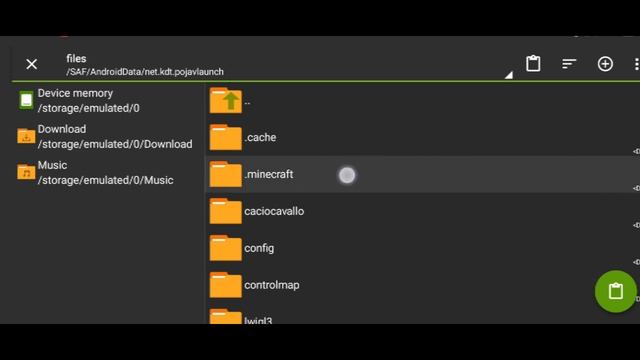
Task: Open the caciocavallo folder
Action: [x=422, y=211]
